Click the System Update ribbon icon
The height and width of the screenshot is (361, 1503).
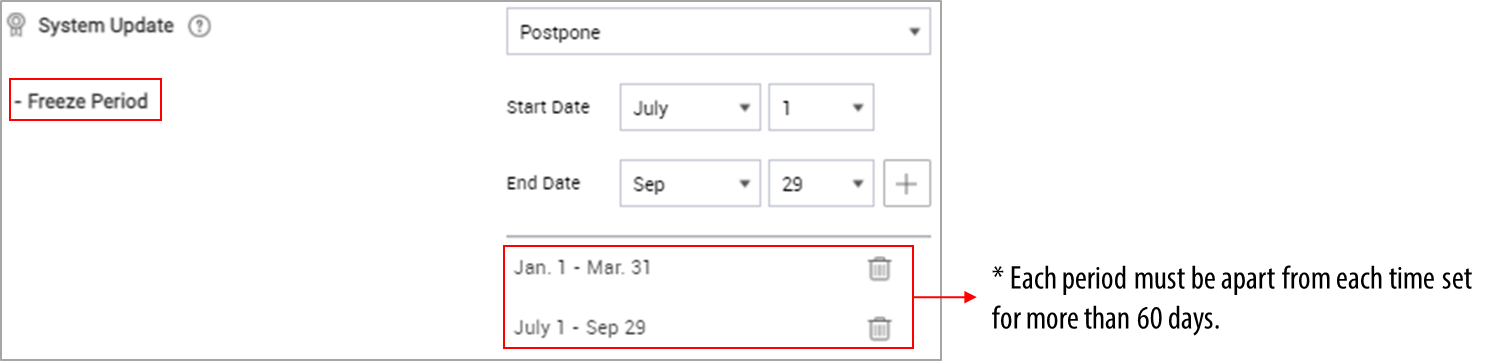coord(17,28)
